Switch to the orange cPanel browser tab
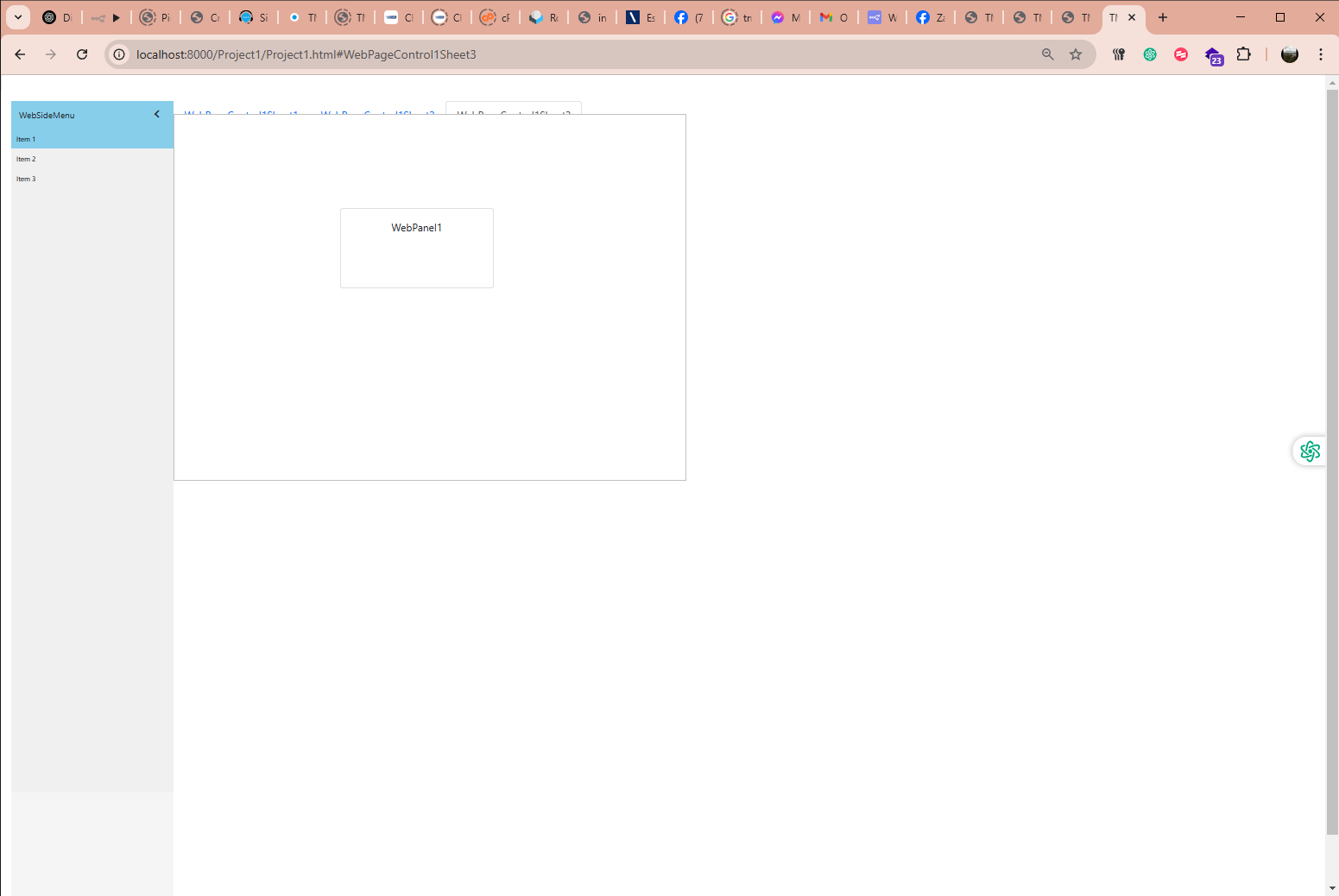 (x=495, y=17)
